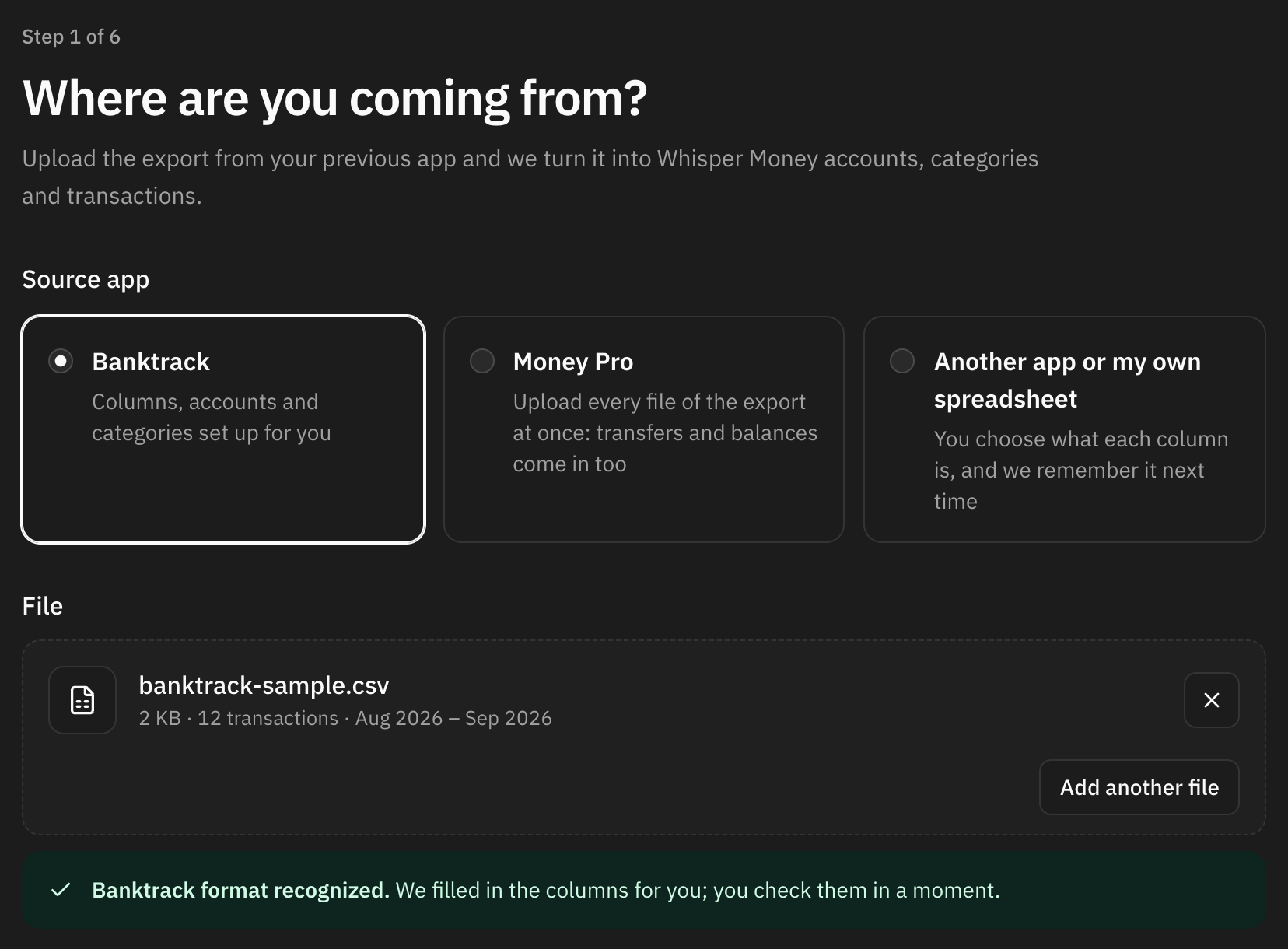Click the Banktrack card title

coord(151,362)
